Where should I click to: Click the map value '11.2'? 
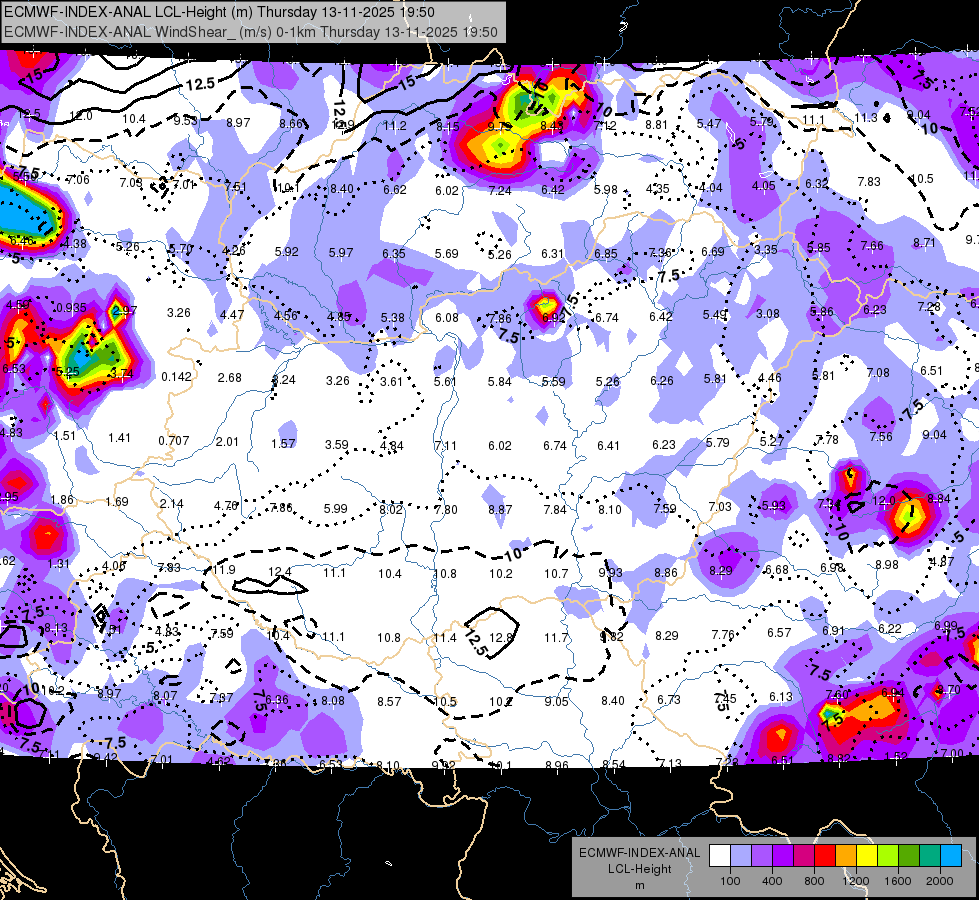pos(395,126)
